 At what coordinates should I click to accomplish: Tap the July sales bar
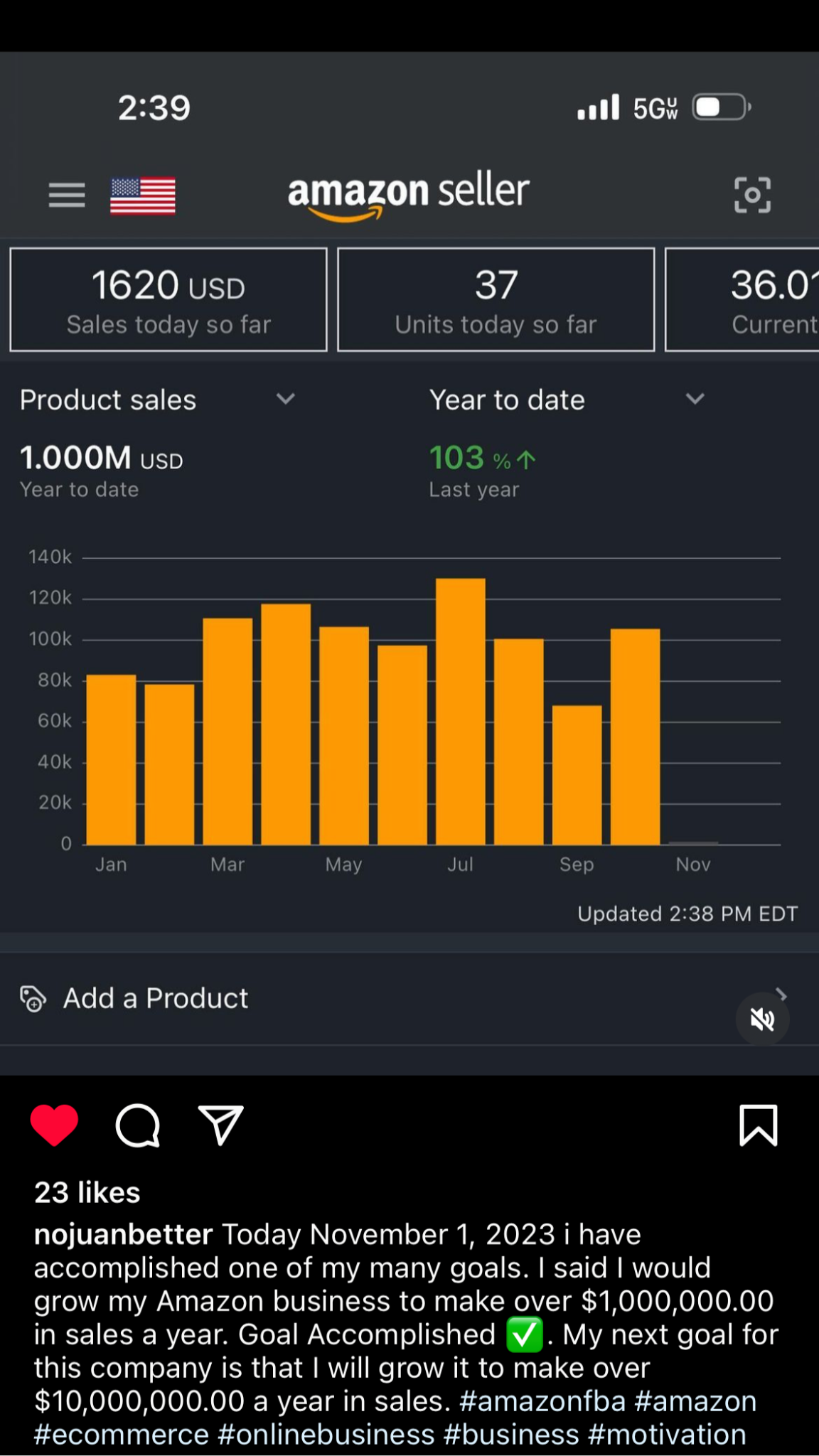pyautogui.click(x=461, y=711)
